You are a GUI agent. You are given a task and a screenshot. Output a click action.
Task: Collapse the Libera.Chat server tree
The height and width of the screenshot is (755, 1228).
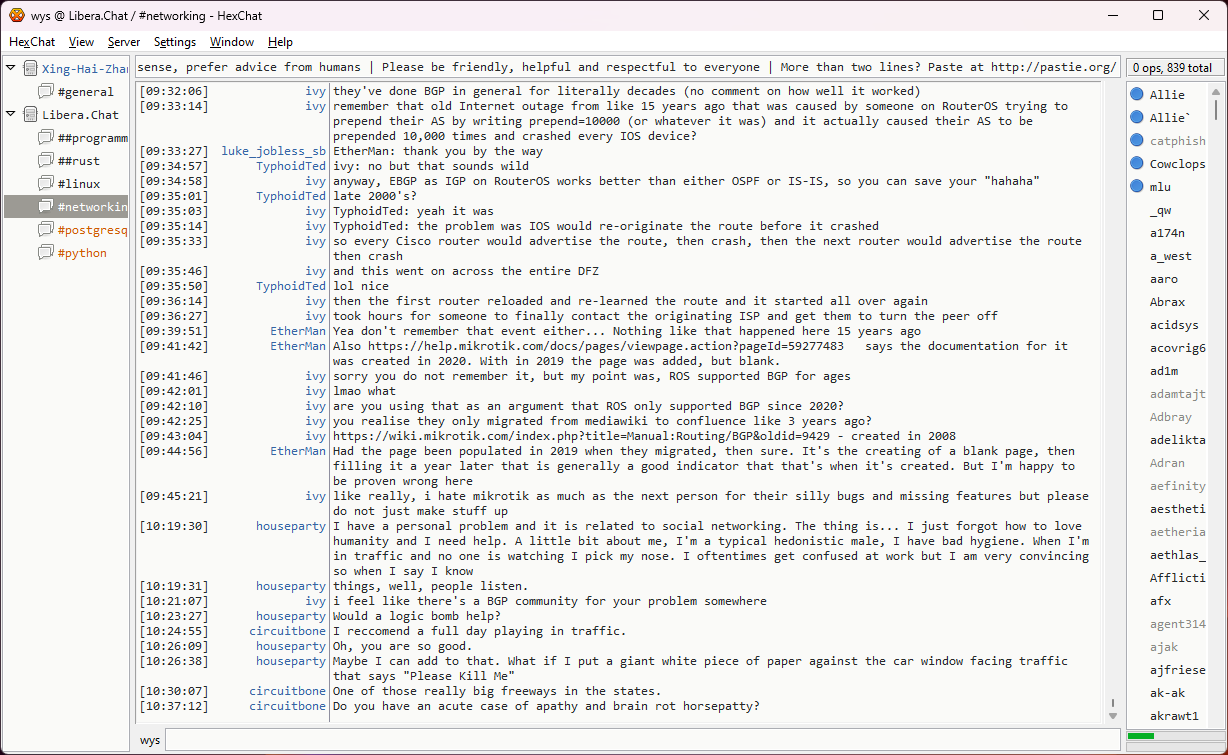(x=11, y=114)
